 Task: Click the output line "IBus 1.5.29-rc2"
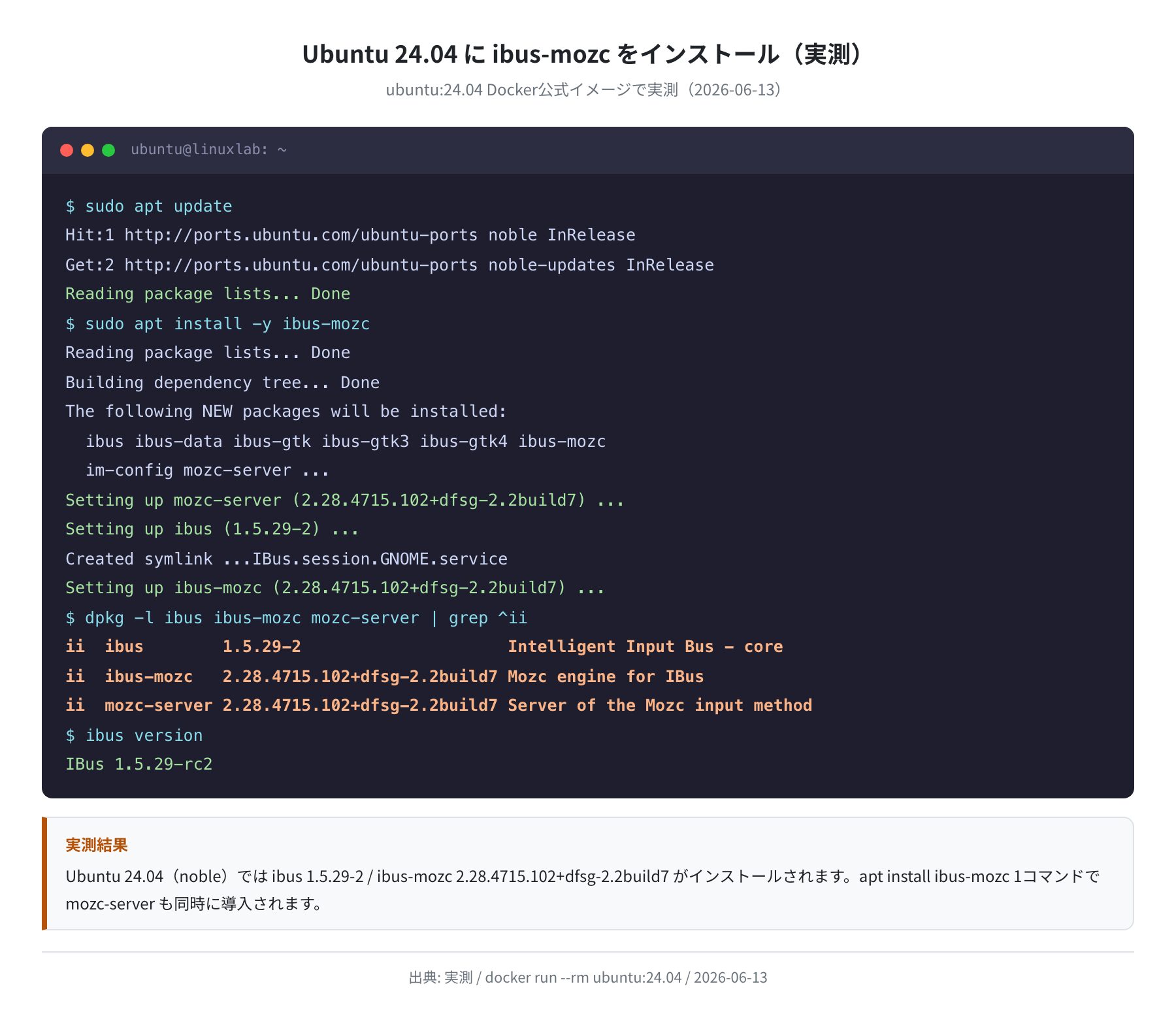139,764
